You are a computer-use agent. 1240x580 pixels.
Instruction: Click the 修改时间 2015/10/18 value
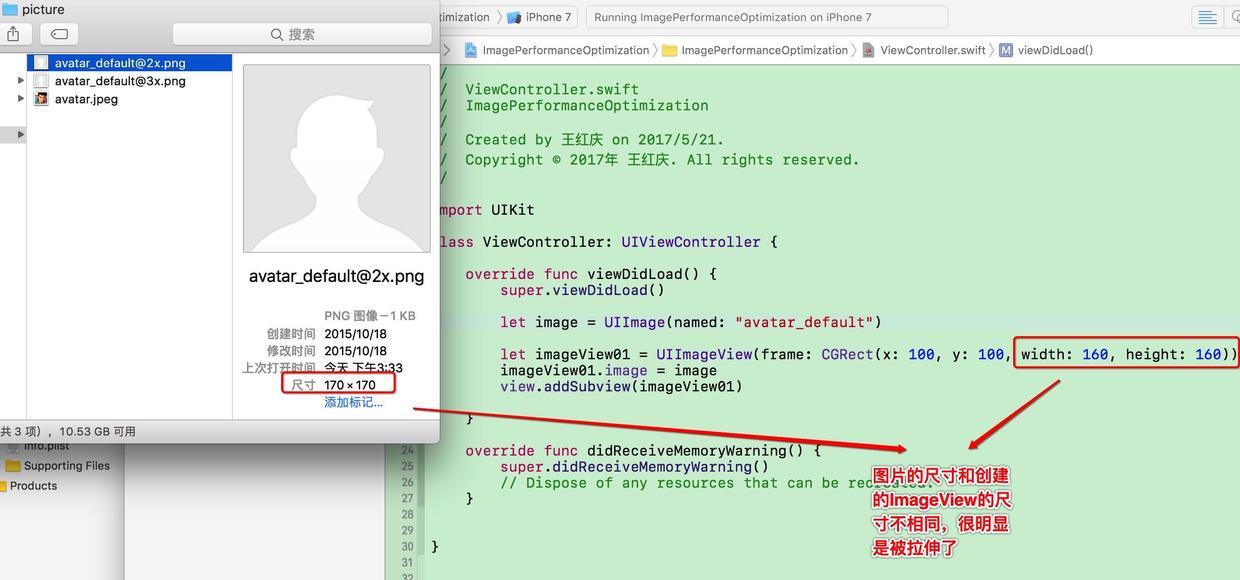pos(355,351)
